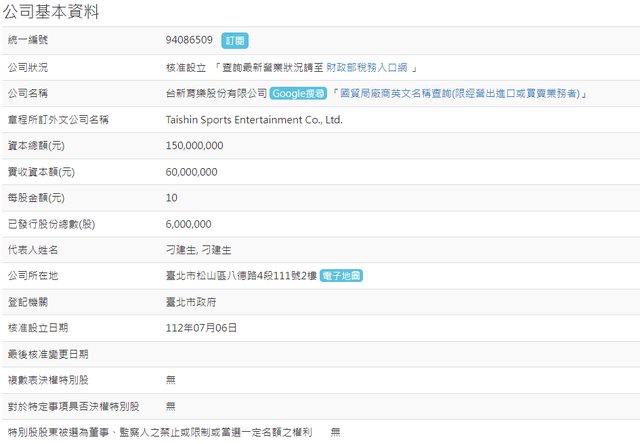This screenshot has width=640, height=444.
Task: Click the 核准設立 company status text
Action: point(187,67)
